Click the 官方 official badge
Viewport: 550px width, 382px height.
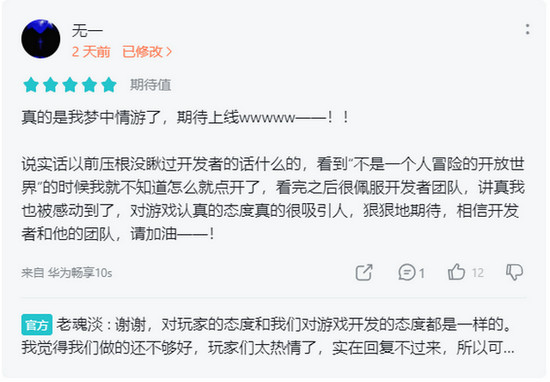pyautogui.click(x=37, y=325)
